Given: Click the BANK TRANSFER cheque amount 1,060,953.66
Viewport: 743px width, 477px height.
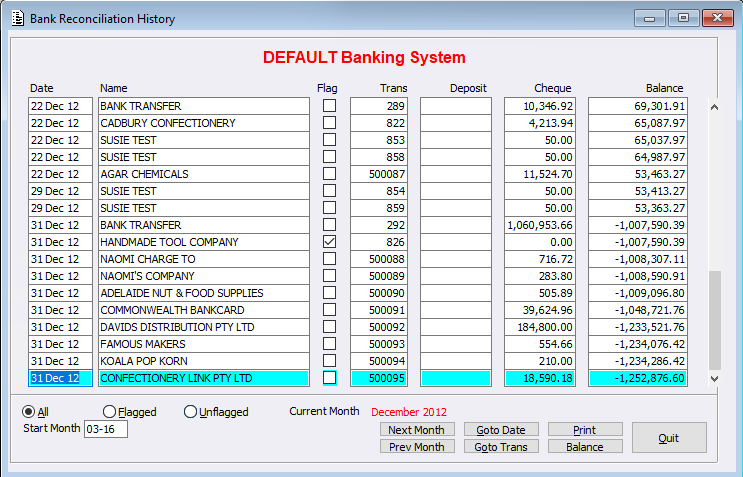Looking at the screenshot, I should pyautogui.click(x=540, y=225).
